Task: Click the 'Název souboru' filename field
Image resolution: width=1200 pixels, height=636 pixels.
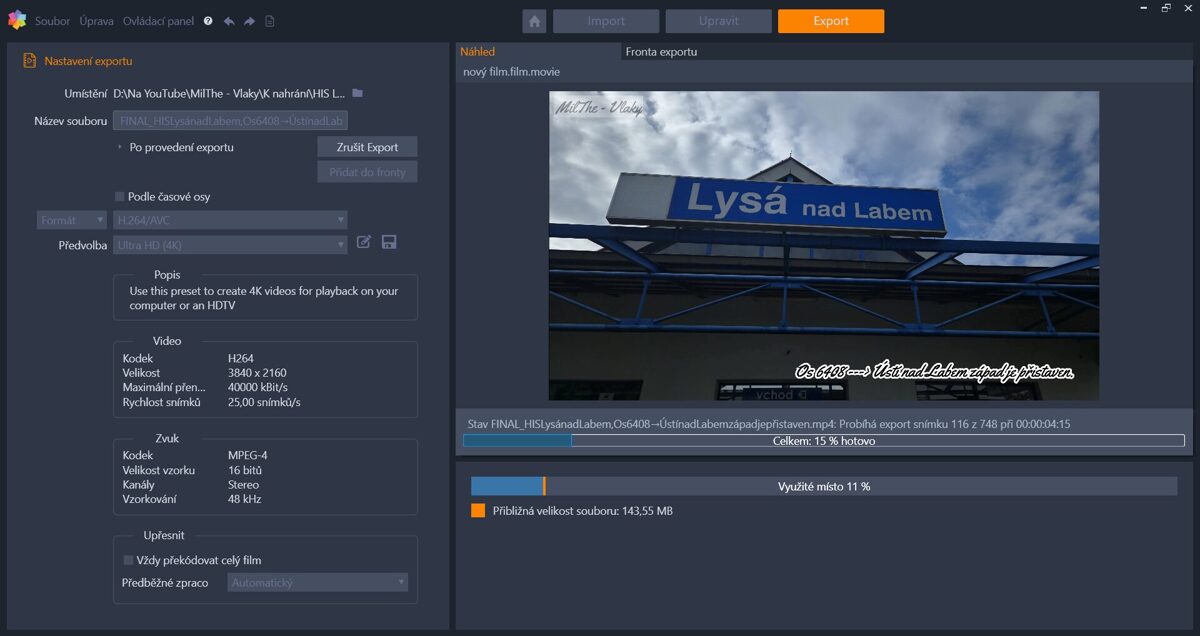Action: point(230,121)
